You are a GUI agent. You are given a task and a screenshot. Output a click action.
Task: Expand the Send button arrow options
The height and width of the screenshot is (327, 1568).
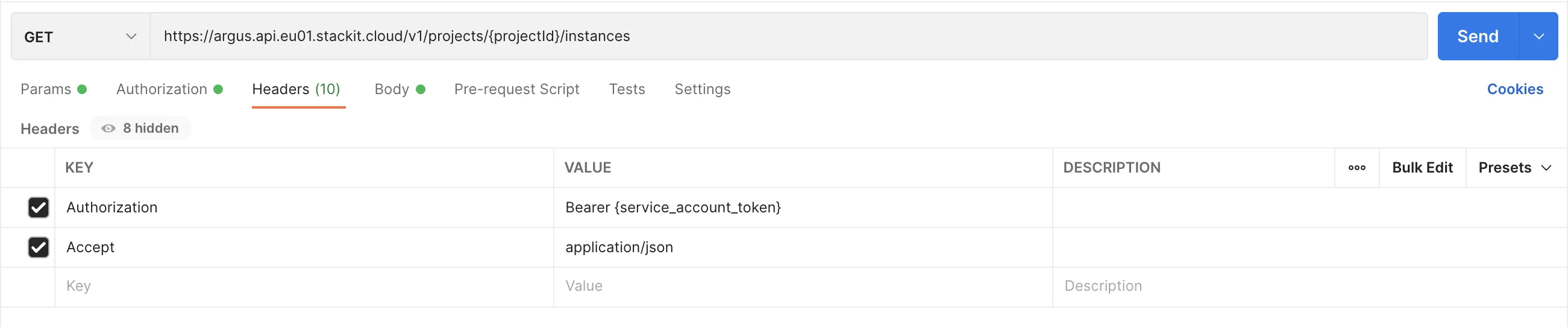coord(1538,37)
